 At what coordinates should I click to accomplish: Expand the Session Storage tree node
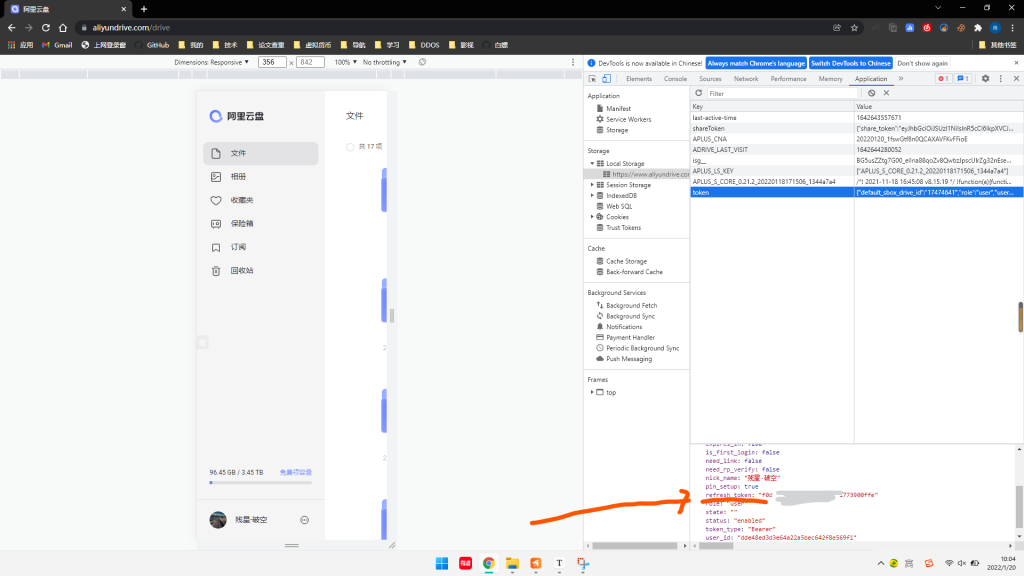(x=592, y=185)
